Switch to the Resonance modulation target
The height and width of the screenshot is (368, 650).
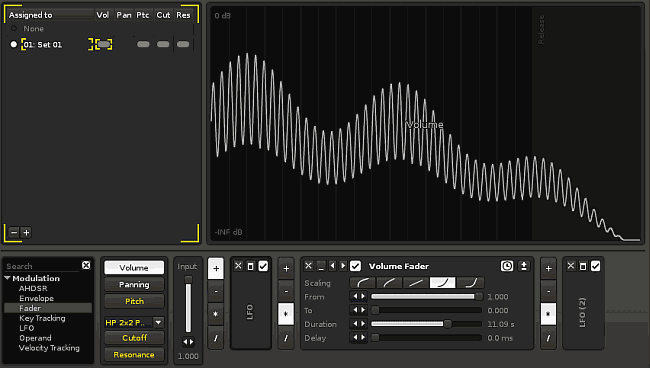(x=134, y=355)
